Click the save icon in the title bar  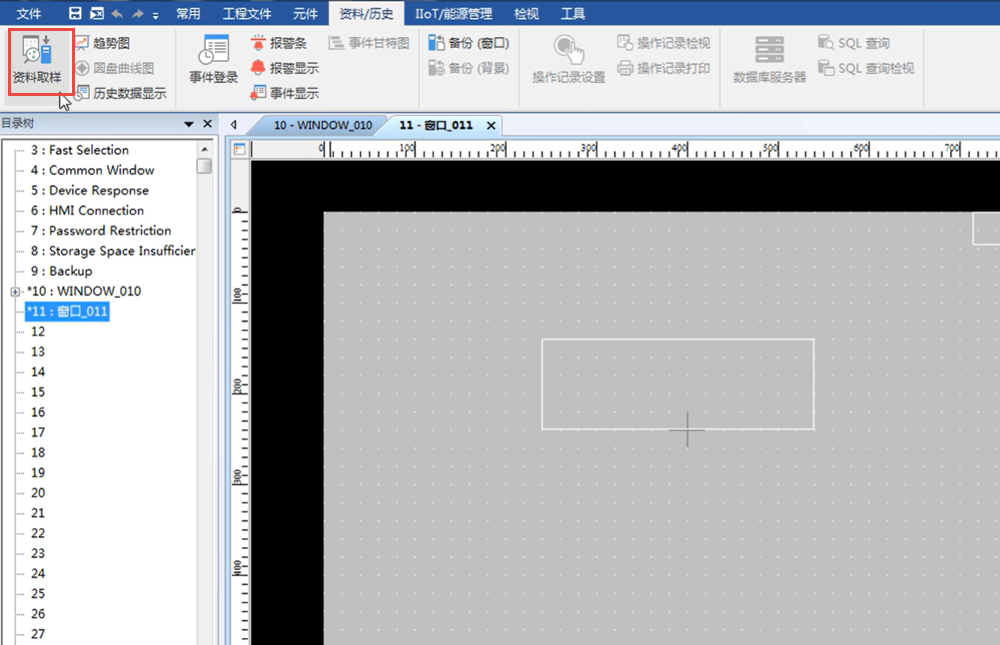75,14
